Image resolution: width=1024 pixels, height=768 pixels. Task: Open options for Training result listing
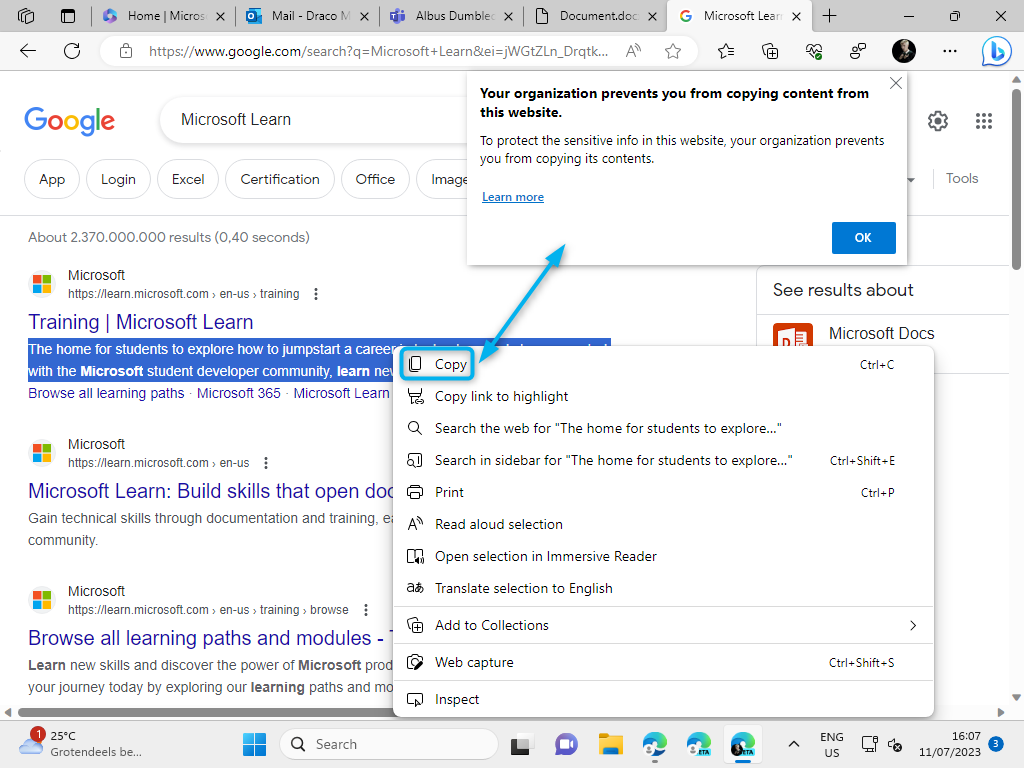click(316, 294)
